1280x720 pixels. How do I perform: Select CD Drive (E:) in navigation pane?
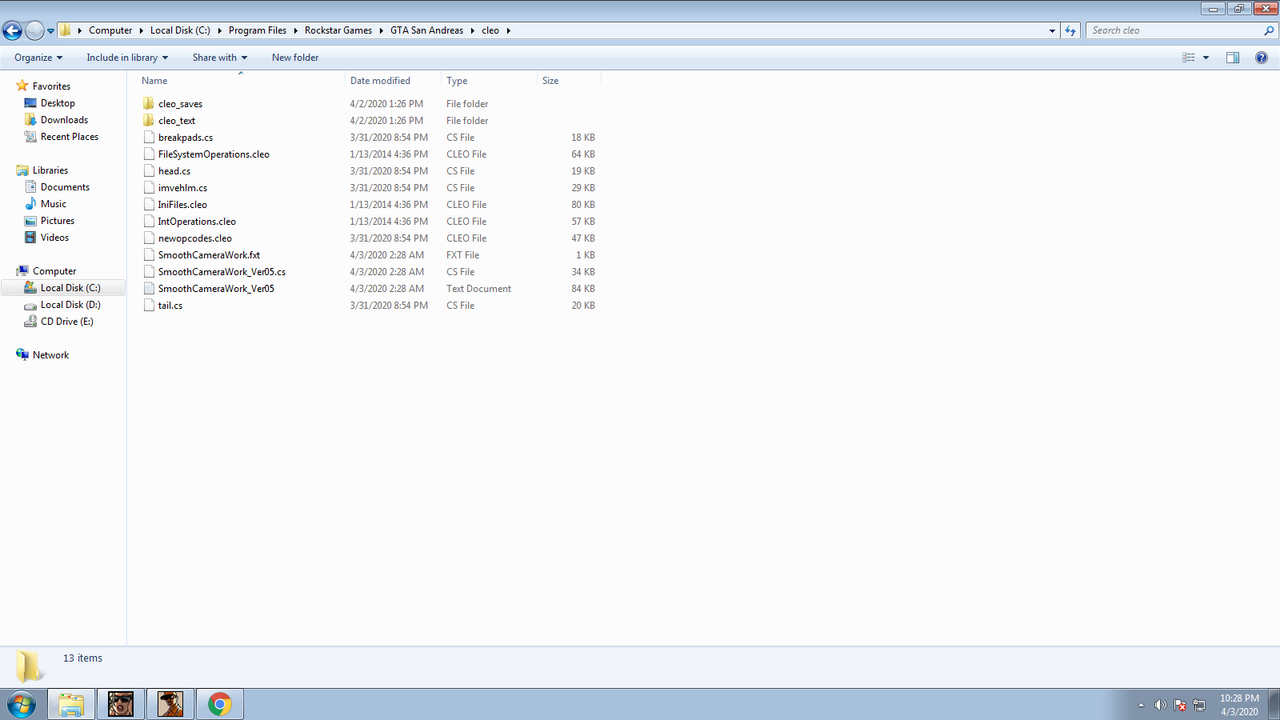(66, 322)
